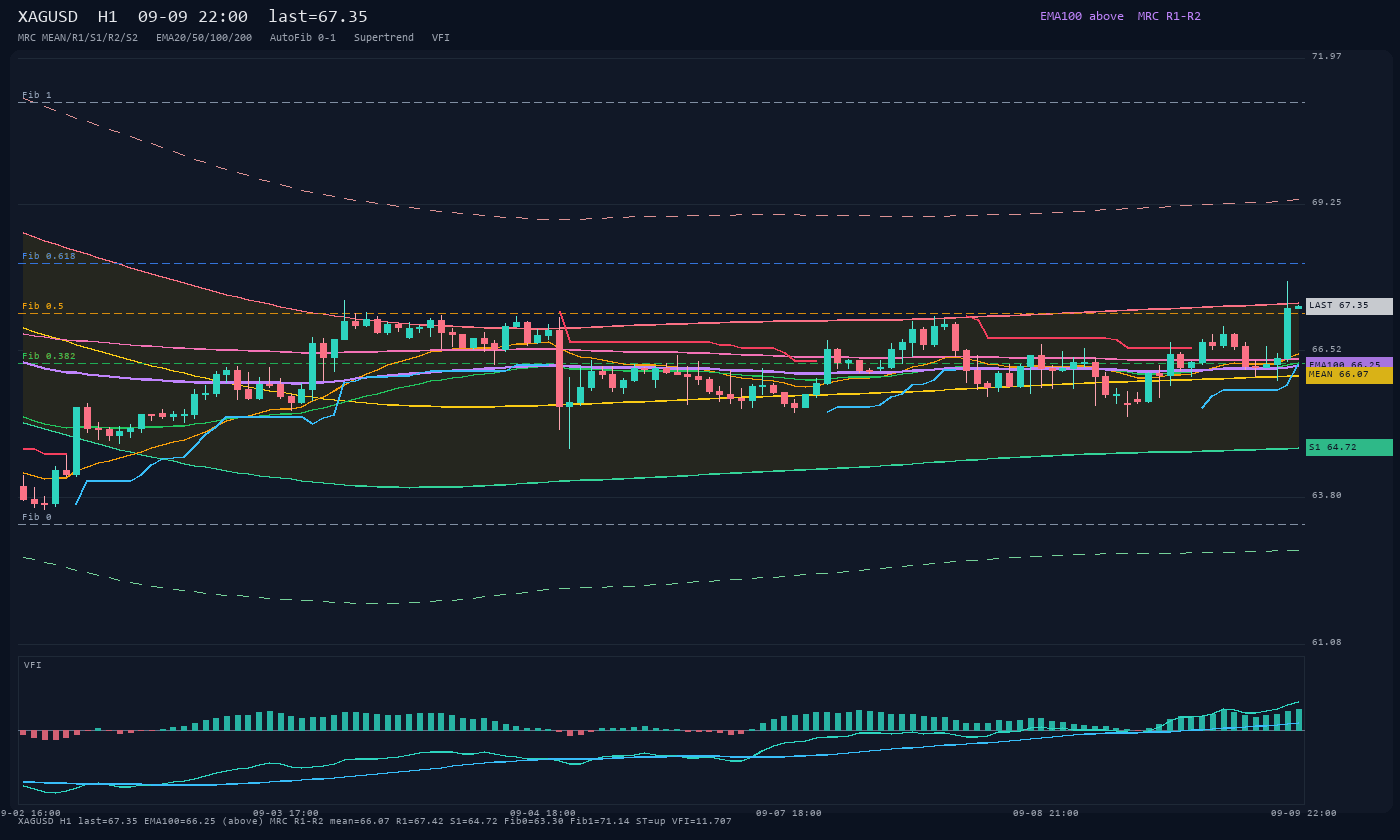Click the S1 64.72 level tag
The height and width of the screenshot is (840, 1400).
pyautogui.click(x=1348, y=448)
